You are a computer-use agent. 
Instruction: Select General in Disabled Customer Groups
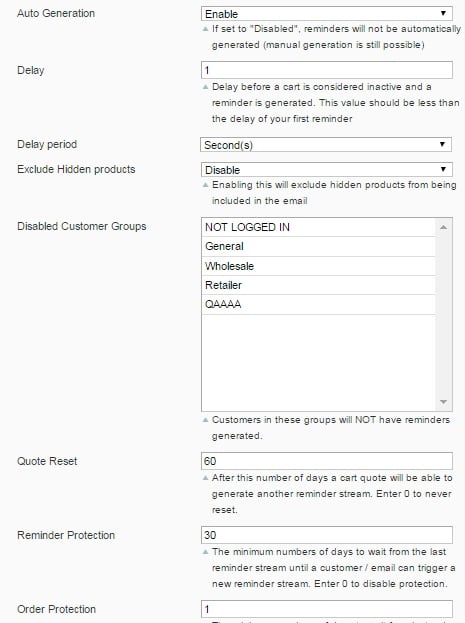click(318, 246)
